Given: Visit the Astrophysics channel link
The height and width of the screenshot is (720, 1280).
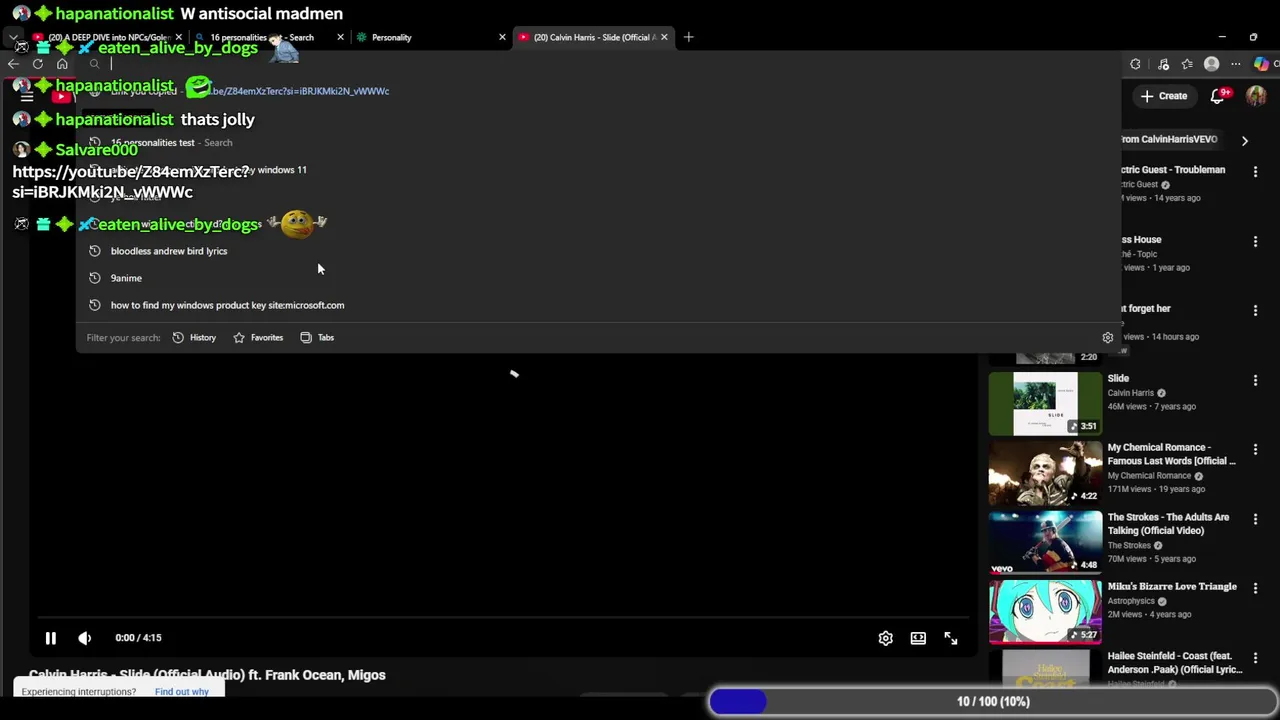Looking at the screenshot, I should coord(1131,601).
